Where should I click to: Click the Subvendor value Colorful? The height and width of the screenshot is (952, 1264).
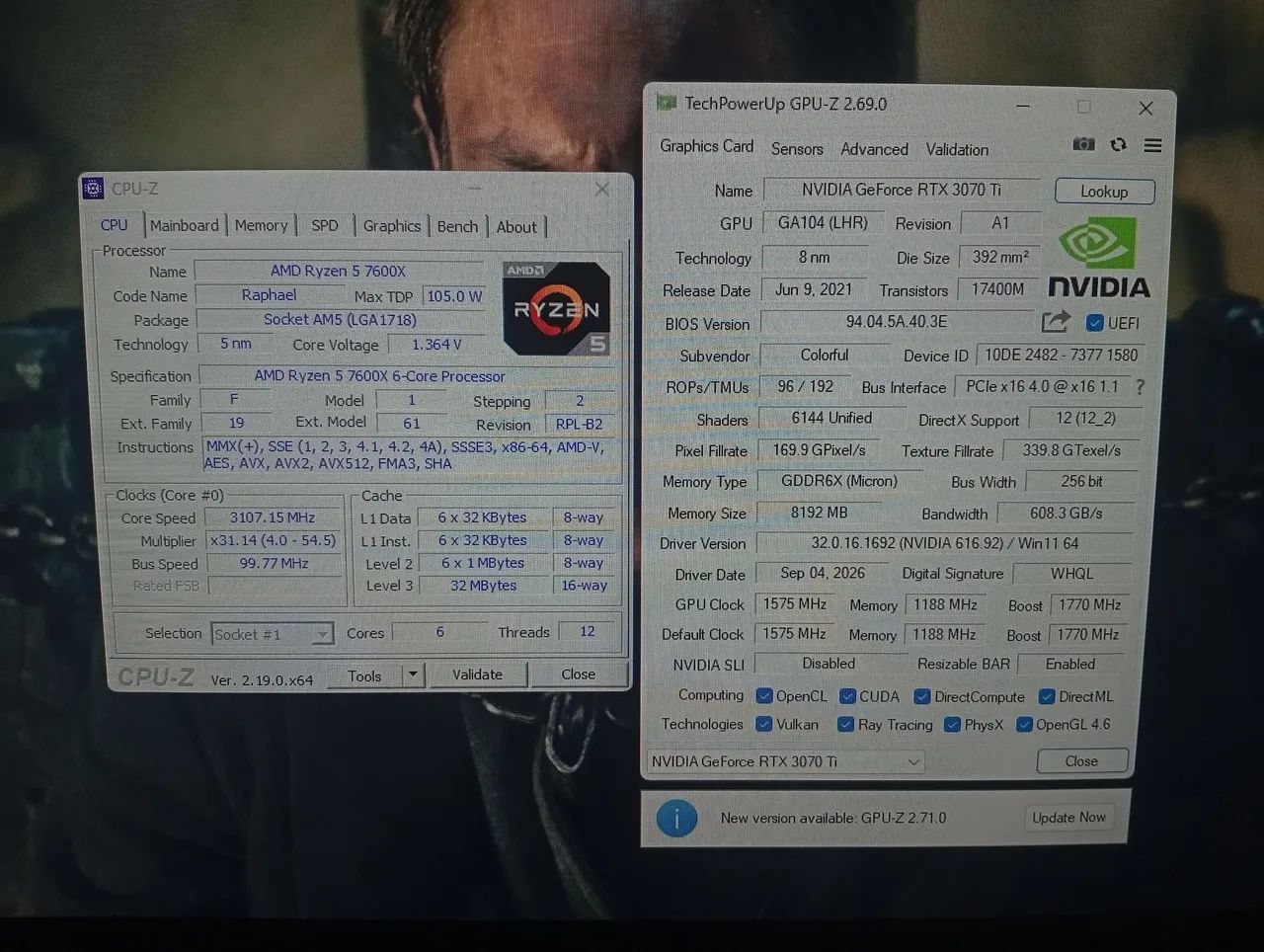825,355
